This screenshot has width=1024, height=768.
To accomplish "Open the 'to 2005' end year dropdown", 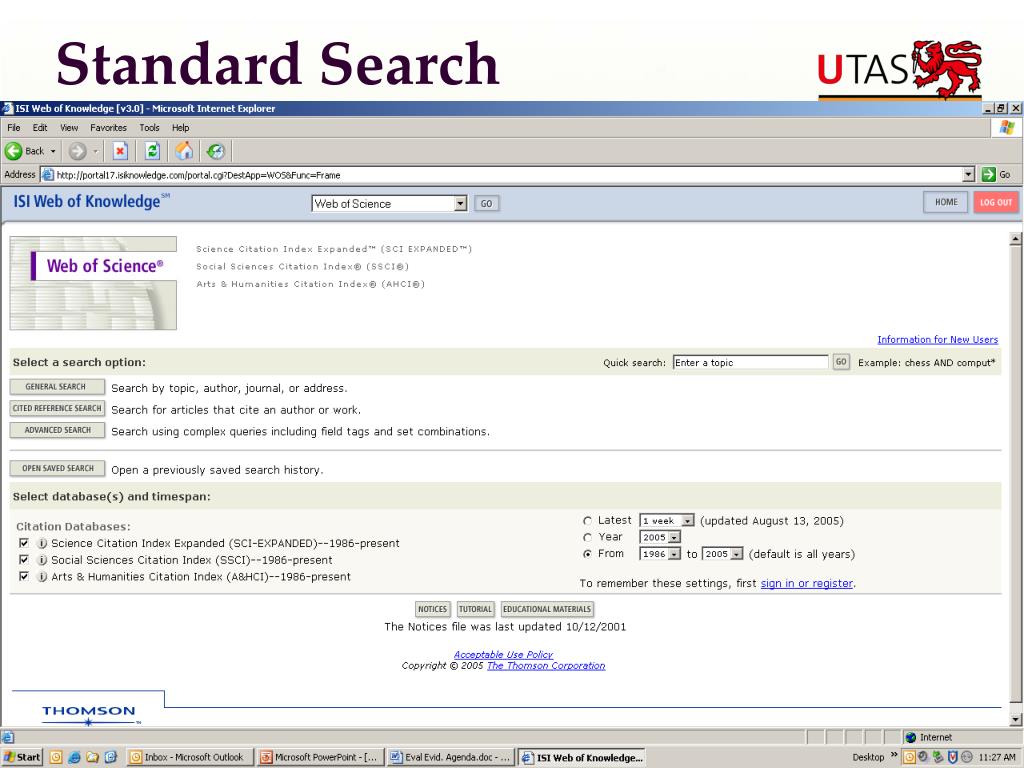I will coord(737,554).
